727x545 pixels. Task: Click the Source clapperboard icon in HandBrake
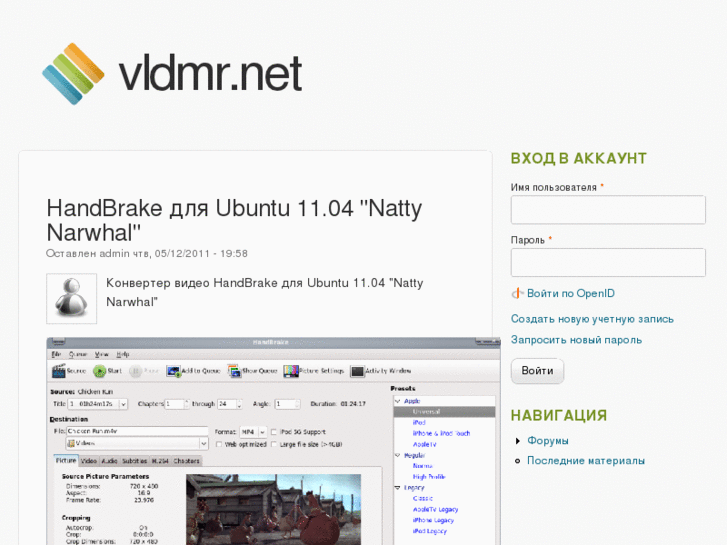pyautogui.click(x=58, y=371)
